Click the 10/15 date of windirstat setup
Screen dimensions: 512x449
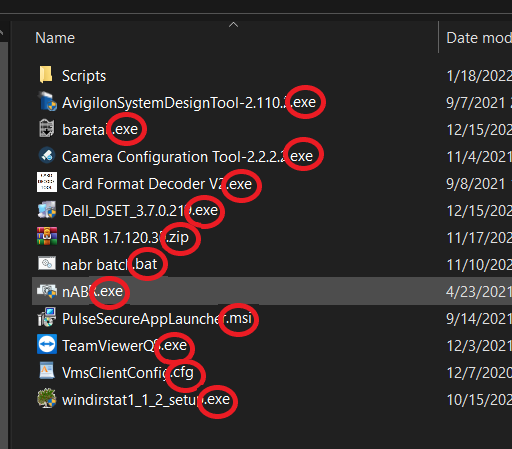click(x=479, y=400)
